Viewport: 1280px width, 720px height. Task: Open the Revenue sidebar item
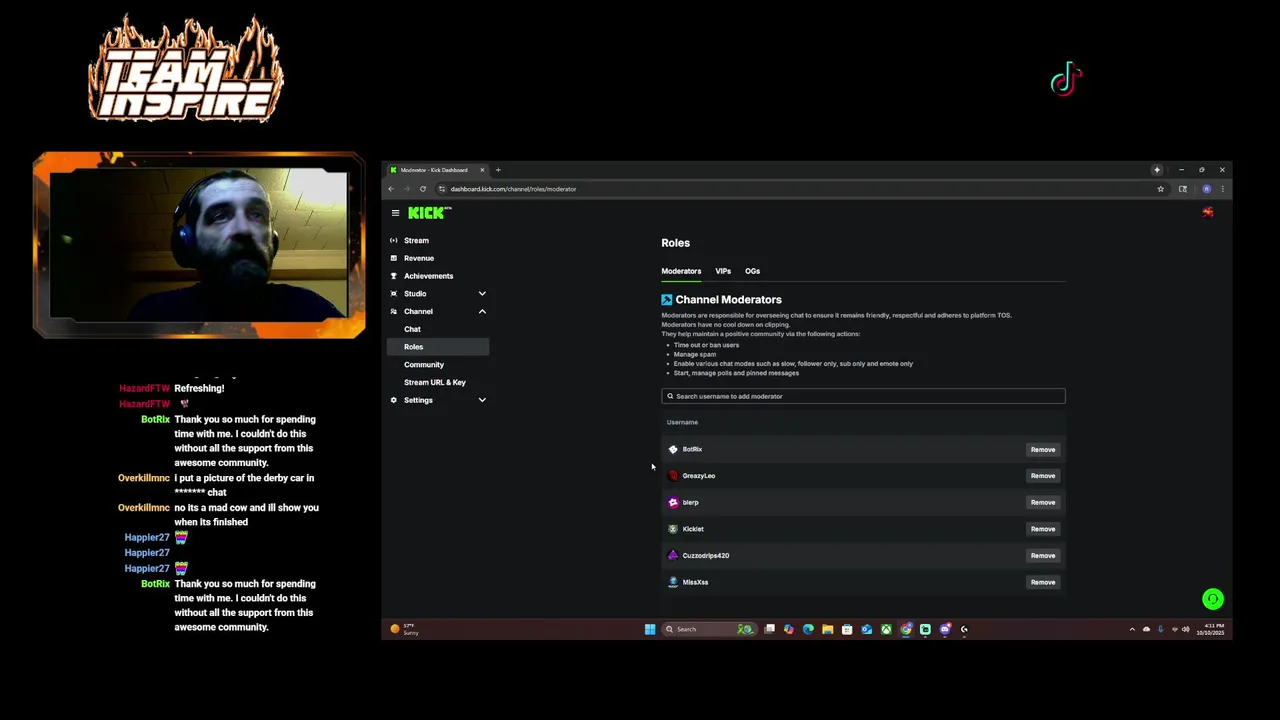(438, 258)
